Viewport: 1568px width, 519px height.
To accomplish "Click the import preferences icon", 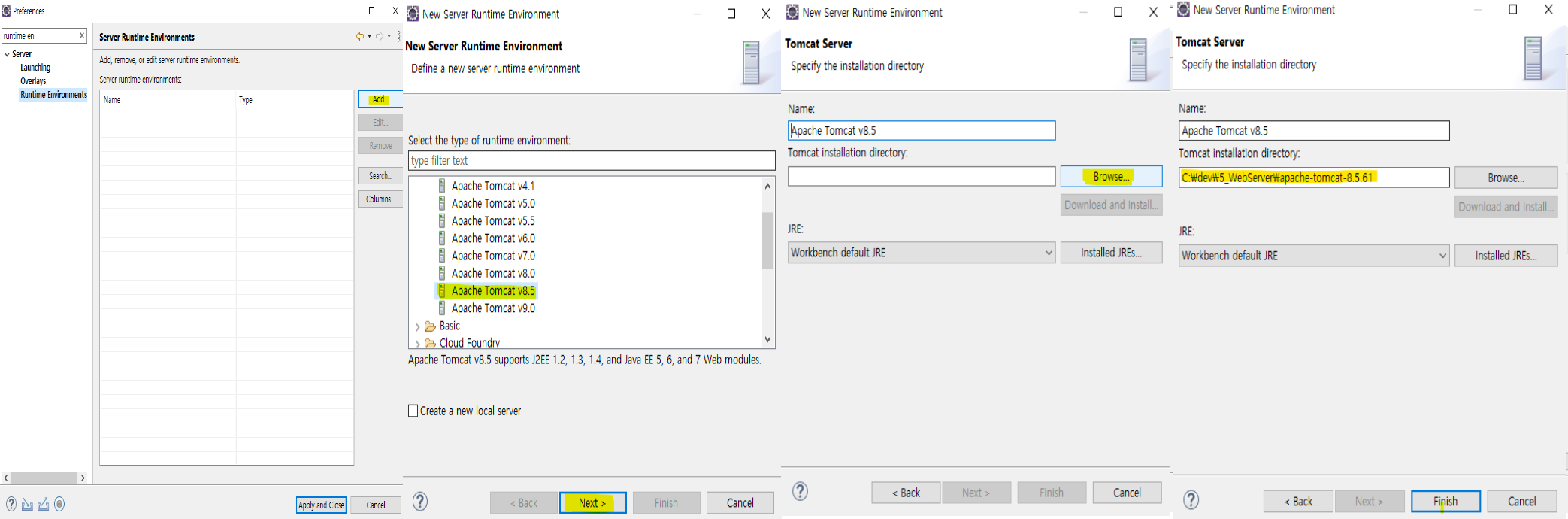I will tap(27, 504).
